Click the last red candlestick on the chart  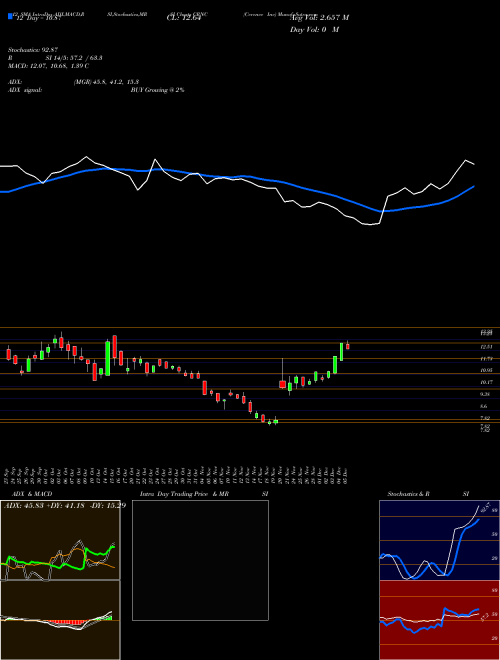[x=348, y=346]
